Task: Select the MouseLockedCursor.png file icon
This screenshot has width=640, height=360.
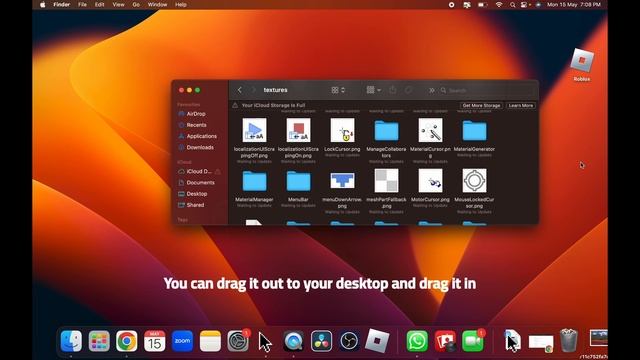Action: (474, 180)
